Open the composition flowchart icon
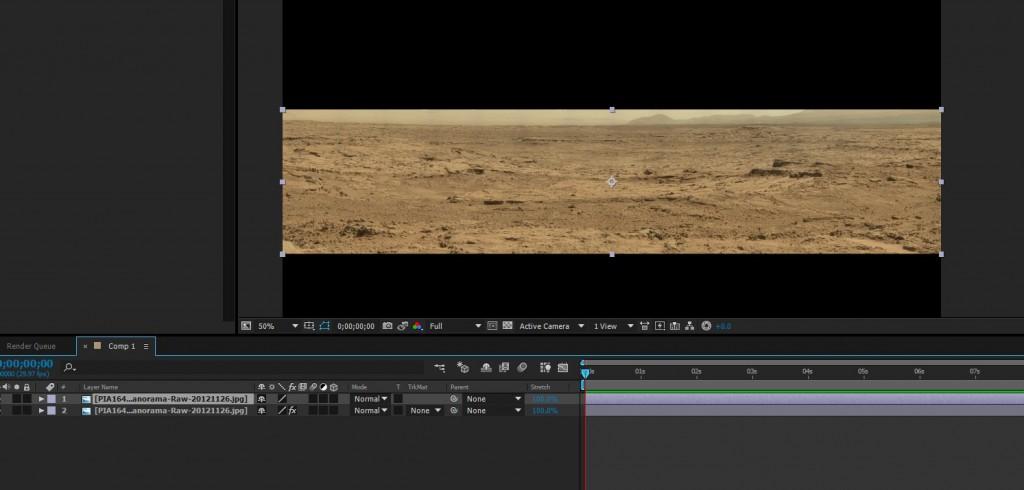Screen dimensions: 1024x490 click(691, 326)
